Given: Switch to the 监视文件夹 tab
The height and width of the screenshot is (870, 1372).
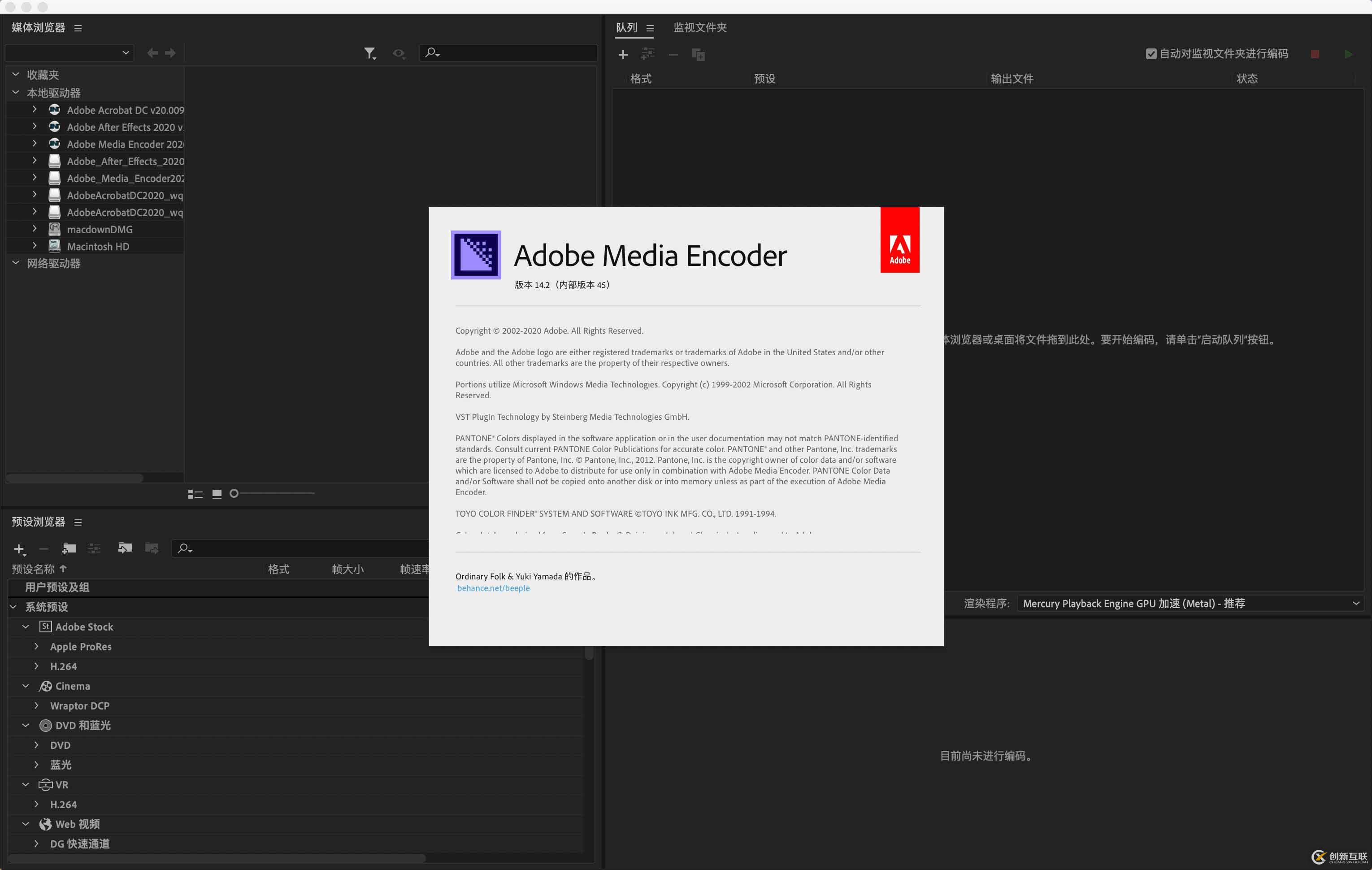Looking at the screenshot, I should pyautogui.click(x=699, y=27).
